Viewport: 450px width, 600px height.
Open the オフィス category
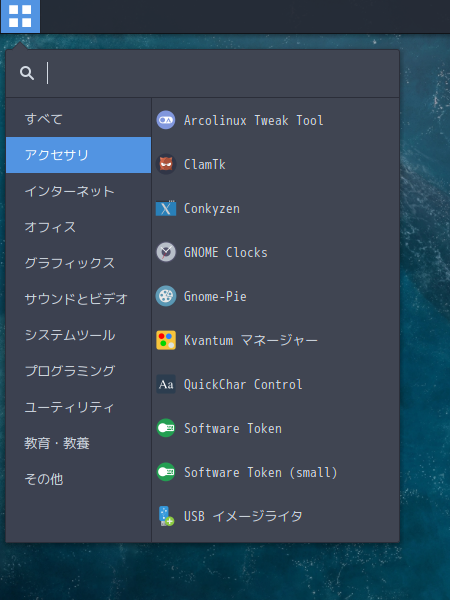(78, 227)
